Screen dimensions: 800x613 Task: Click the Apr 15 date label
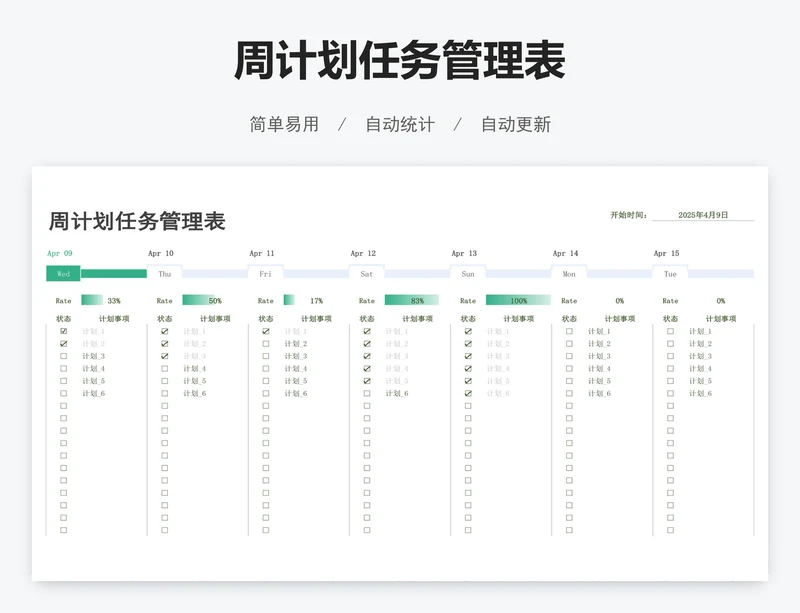(x=666, y=253)
